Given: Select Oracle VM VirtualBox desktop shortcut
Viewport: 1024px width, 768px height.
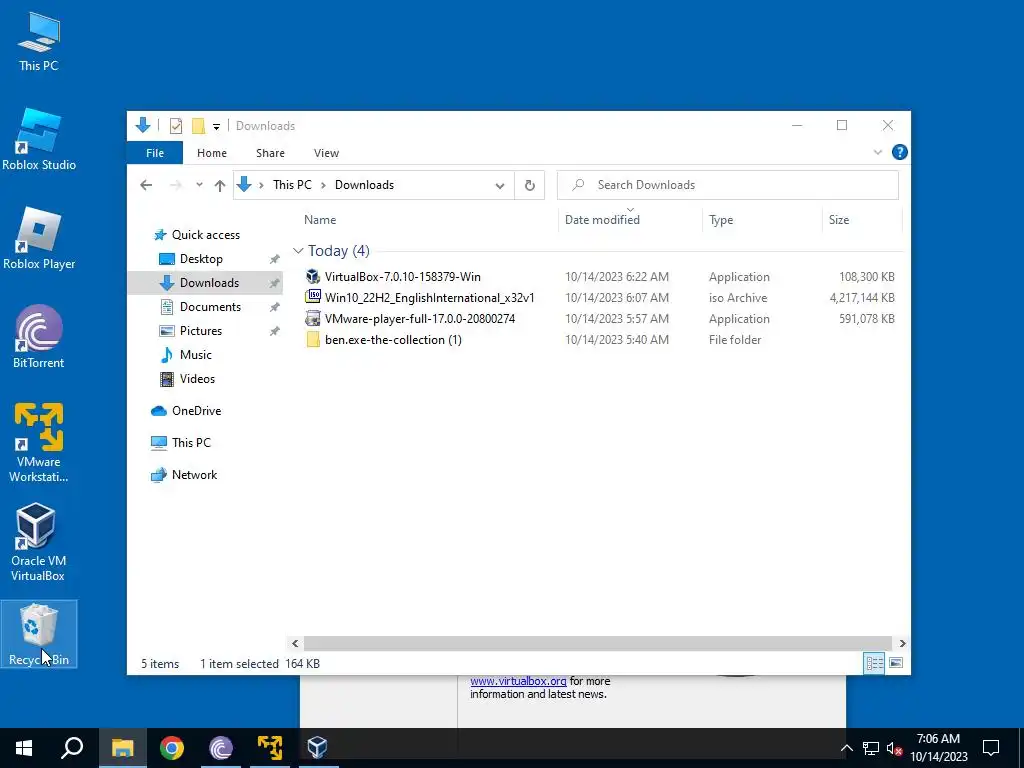Looking at the screenshot, I should click(38, 543).
